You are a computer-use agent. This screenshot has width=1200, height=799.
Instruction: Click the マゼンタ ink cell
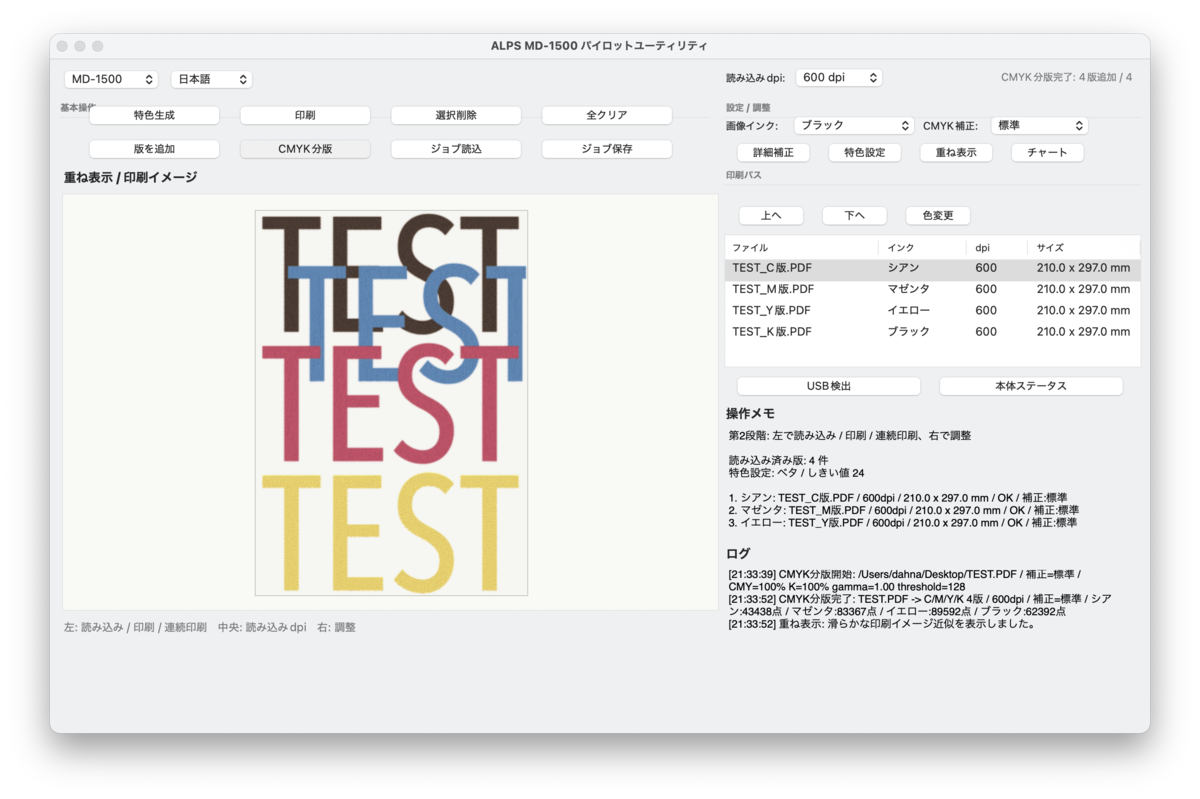tap(908, 289)
